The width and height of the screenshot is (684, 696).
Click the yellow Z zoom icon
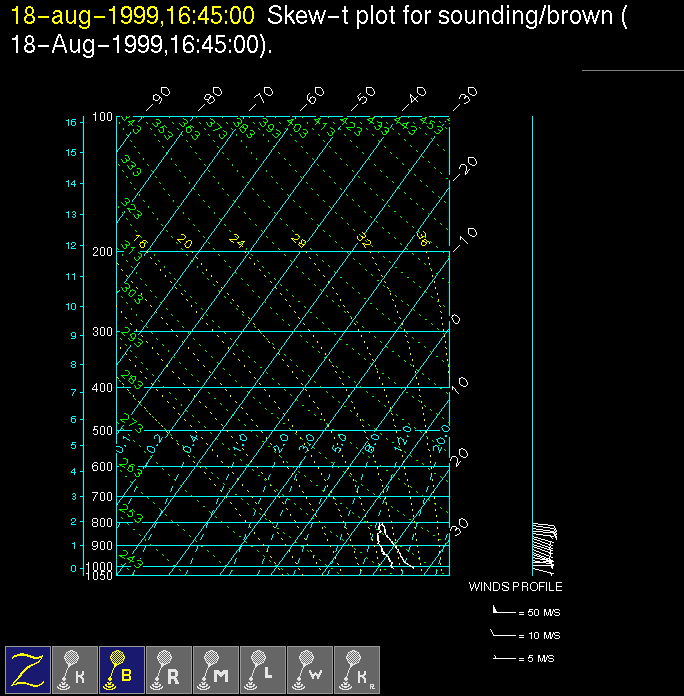click(x=28, y=668)
